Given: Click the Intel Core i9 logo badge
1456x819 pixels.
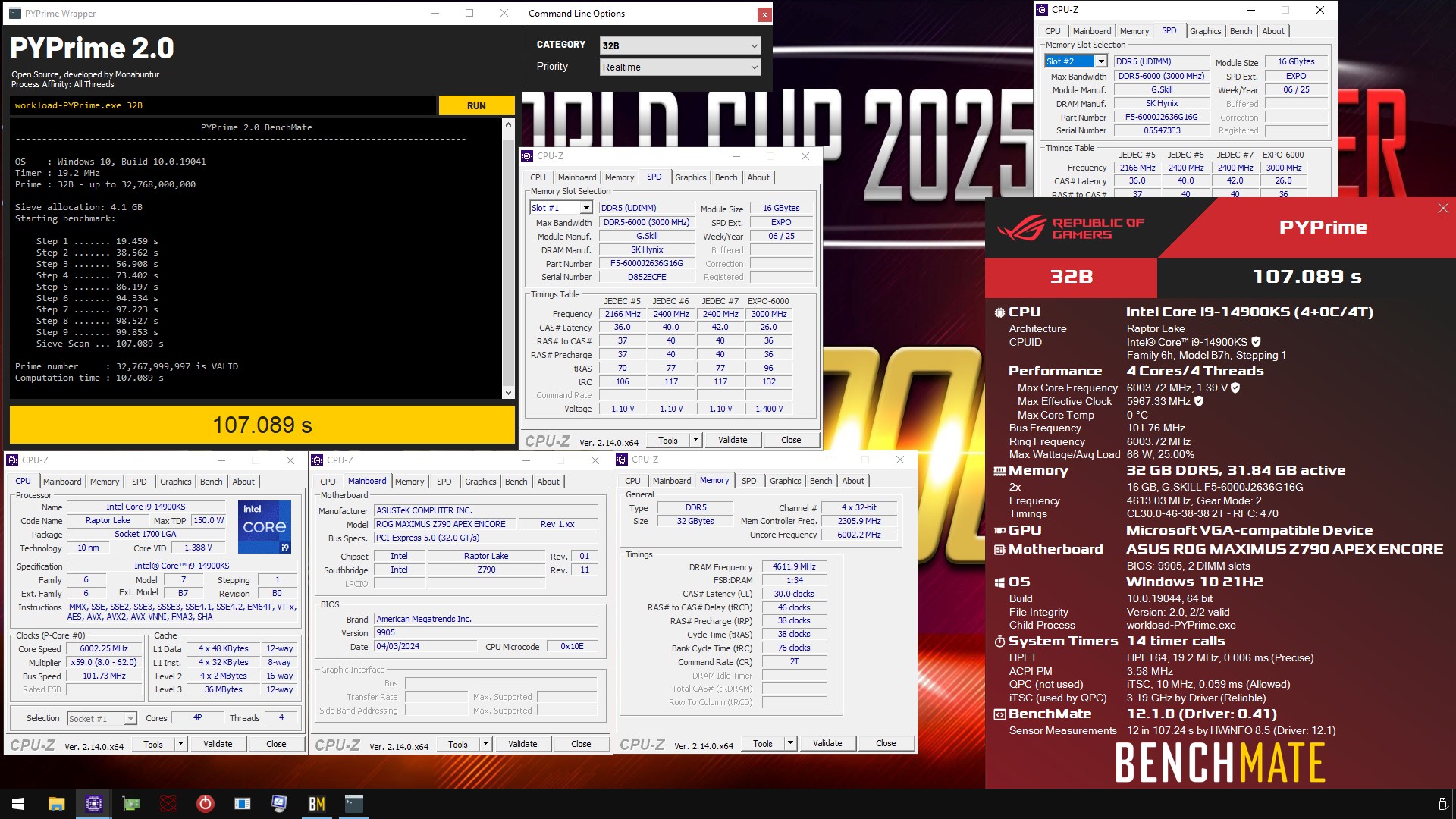Looking at the screenshot, I should pos(265,526).
